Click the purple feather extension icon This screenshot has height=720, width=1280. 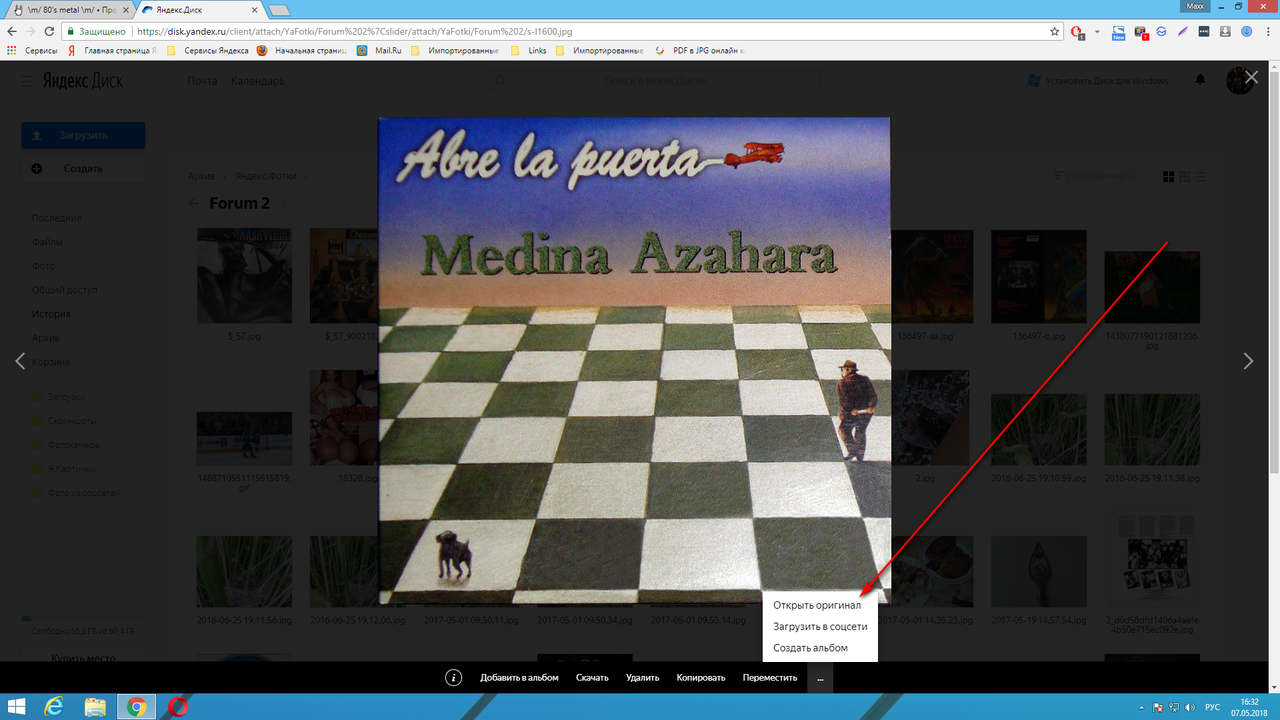click(x=1182, y=31)
